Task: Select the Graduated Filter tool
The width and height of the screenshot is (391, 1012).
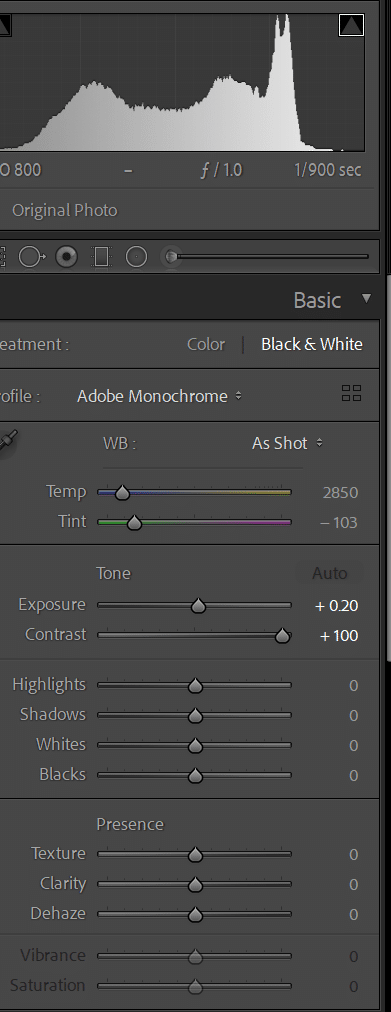Action: coord(101,257)
